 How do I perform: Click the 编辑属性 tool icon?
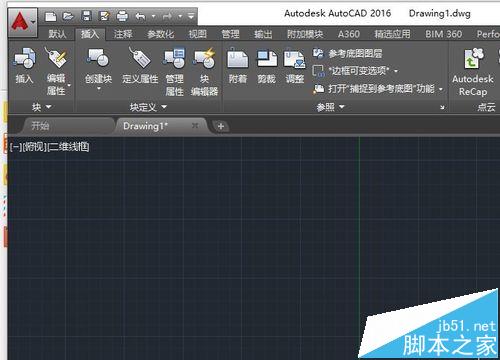pos(56,58)
